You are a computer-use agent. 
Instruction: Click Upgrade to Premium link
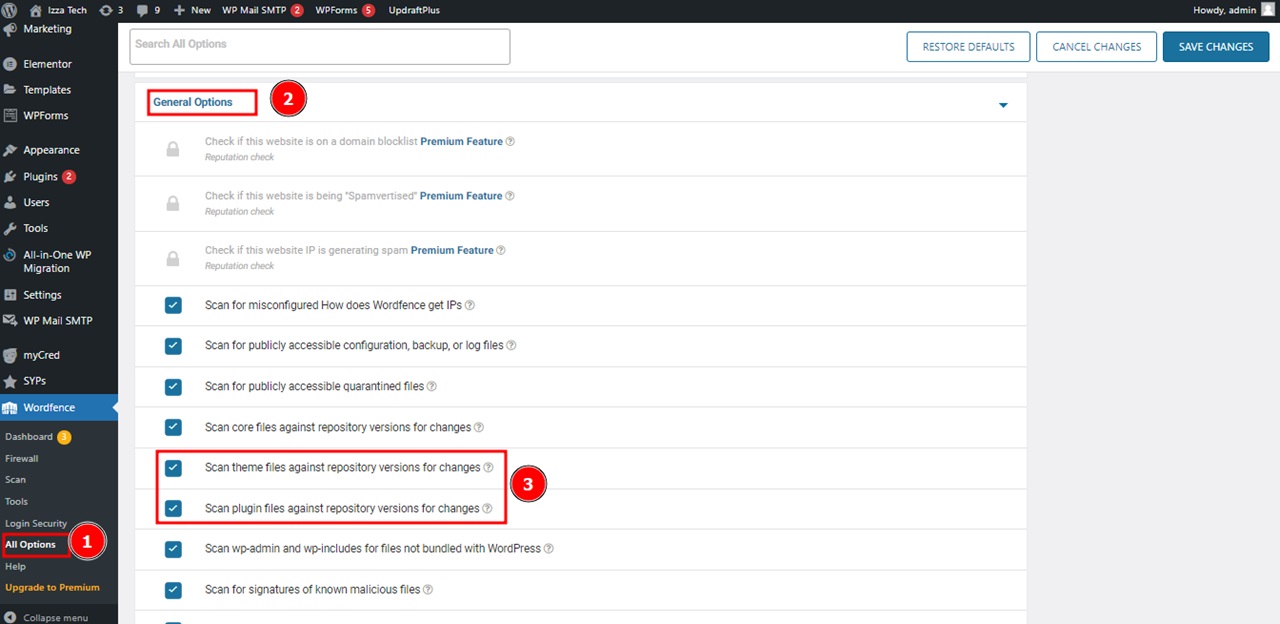(x=52, y=588)
